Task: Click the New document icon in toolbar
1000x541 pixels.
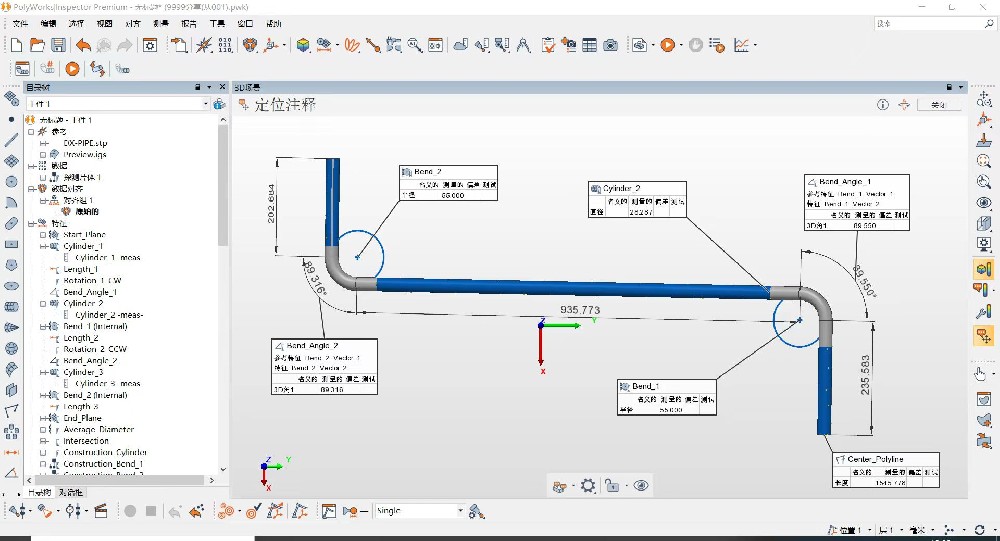Action: coord(15,45)
